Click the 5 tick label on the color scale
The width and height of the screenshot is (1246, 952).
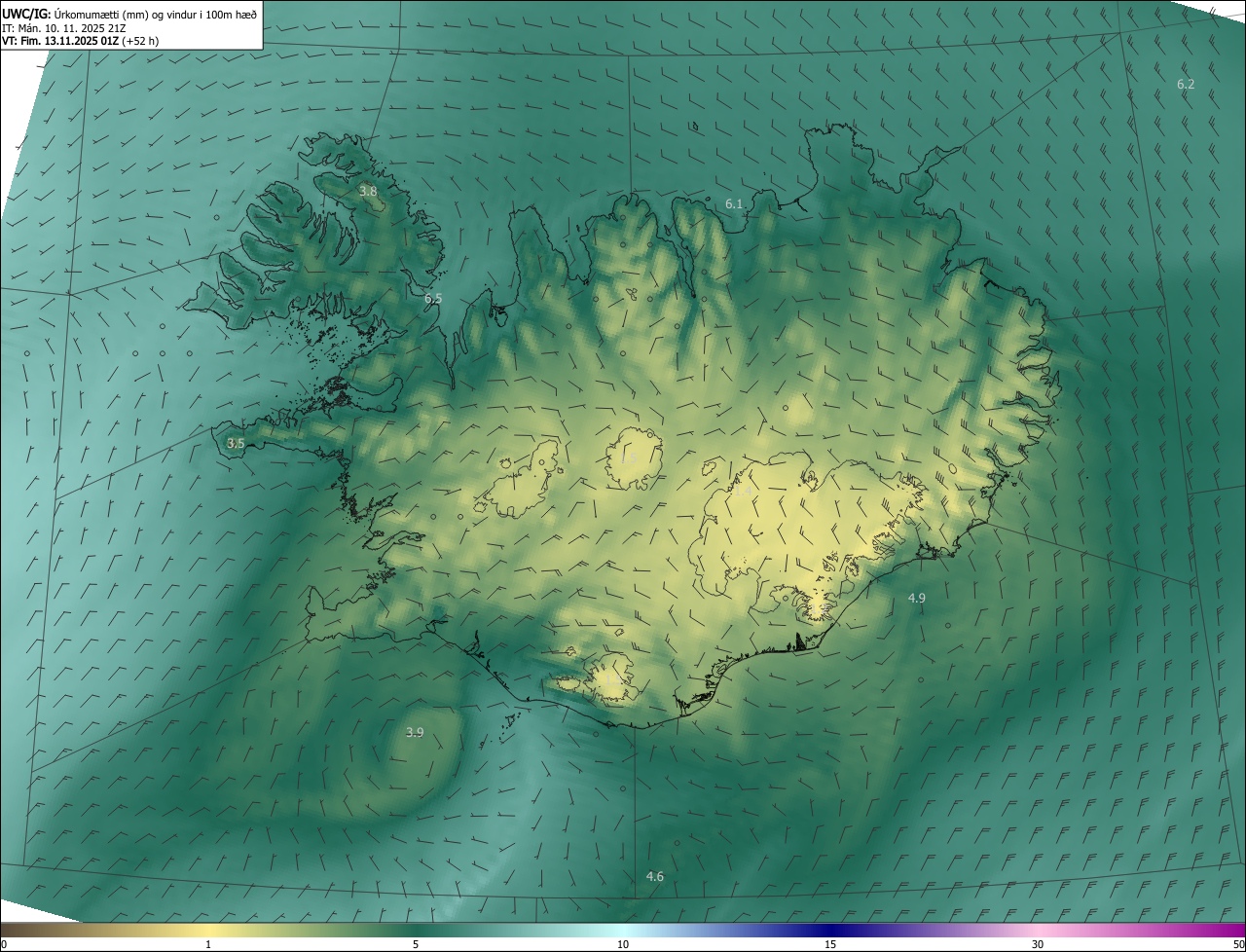[x=416, y=945]
